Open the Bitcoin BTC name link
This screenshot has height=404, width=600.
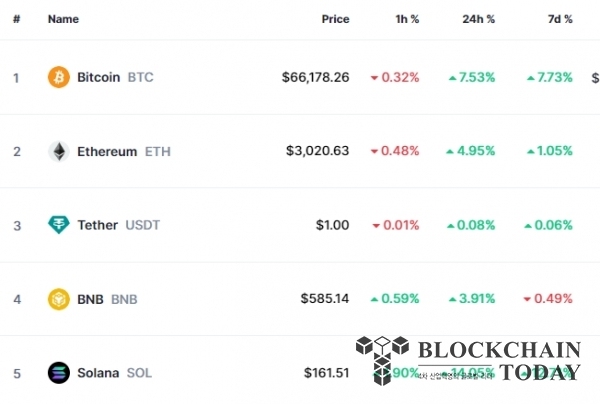coord(115,77)
